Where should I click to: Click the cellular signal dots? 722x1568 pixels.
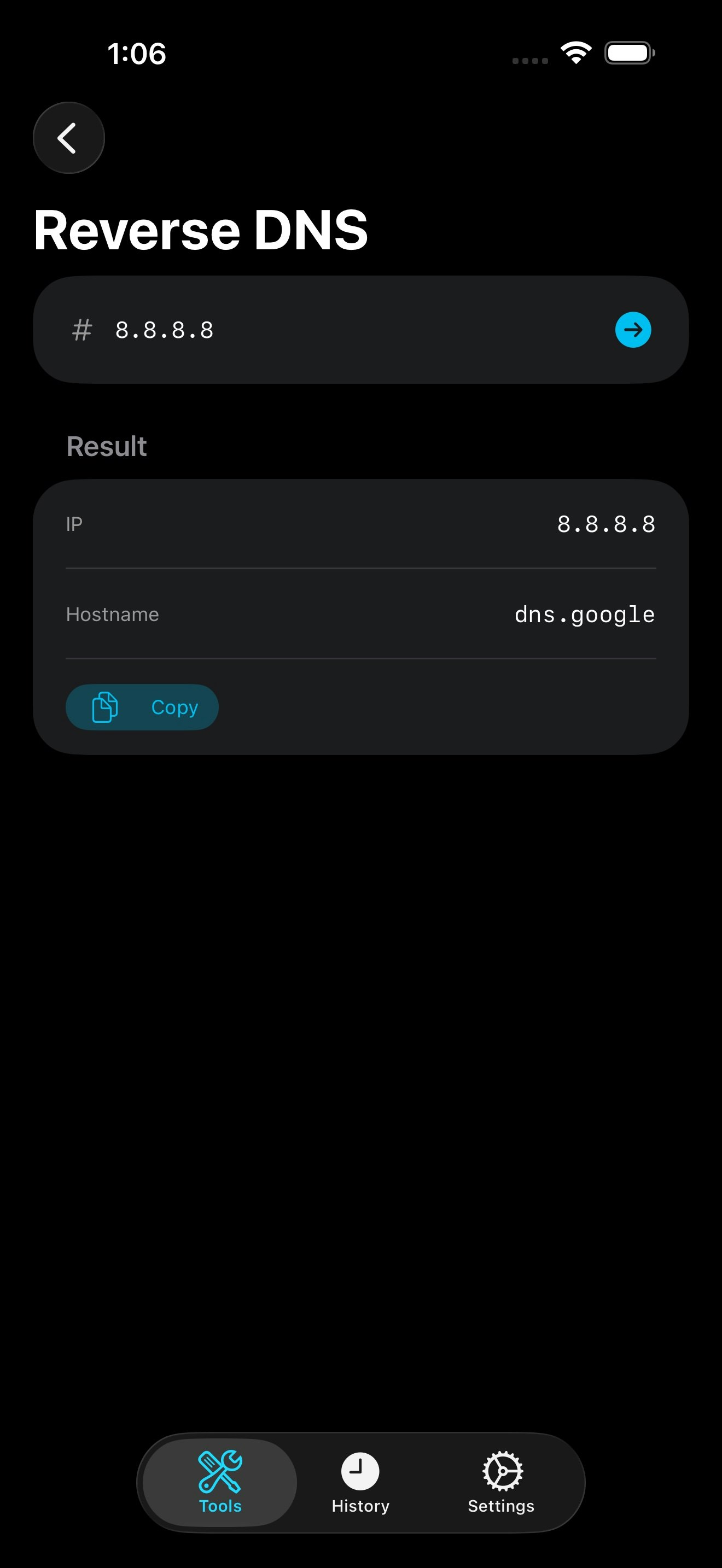pyautogui.click(x=530, y=60)
